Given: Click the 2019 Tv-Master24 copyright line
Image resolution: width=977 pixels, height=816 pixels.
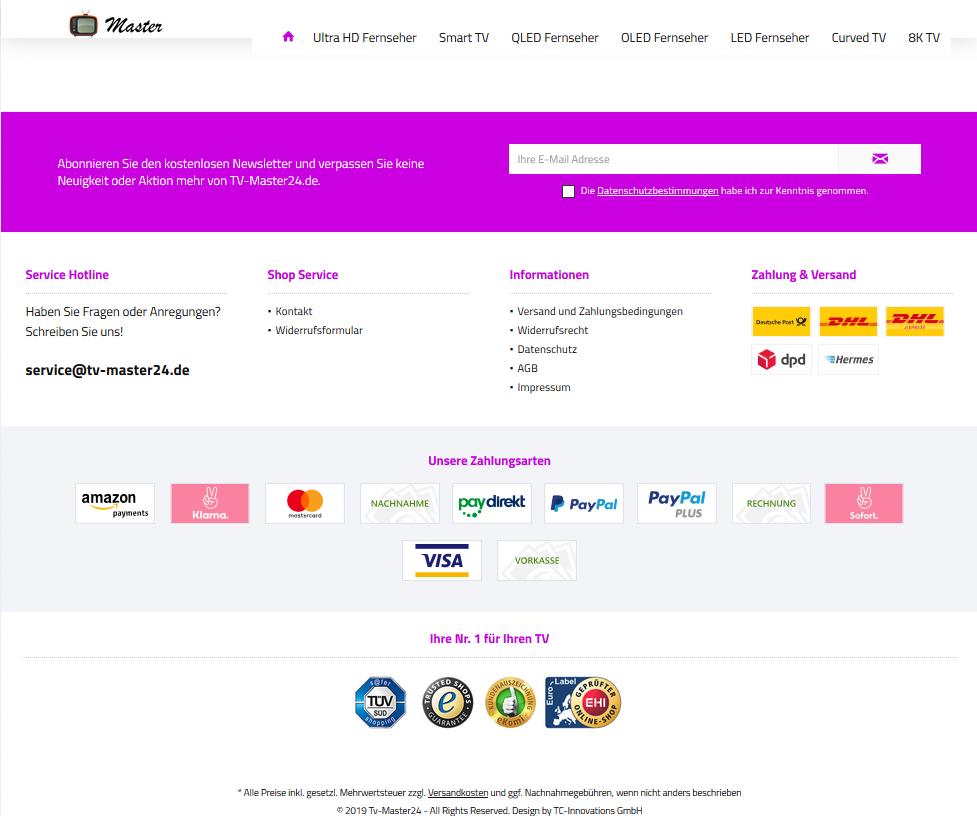Looking at the screenshot, I should point(489,810).
